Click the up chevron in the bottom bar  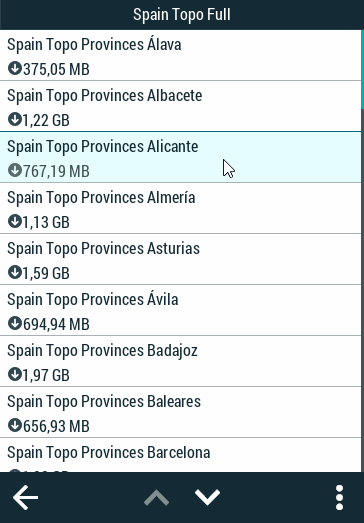156,497
